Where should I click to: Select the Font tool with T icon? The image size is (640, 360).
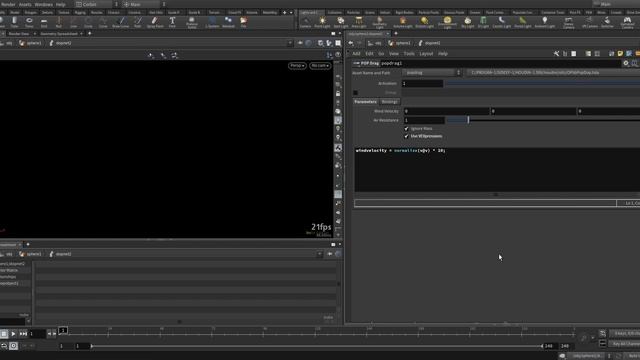click(172, 22)
